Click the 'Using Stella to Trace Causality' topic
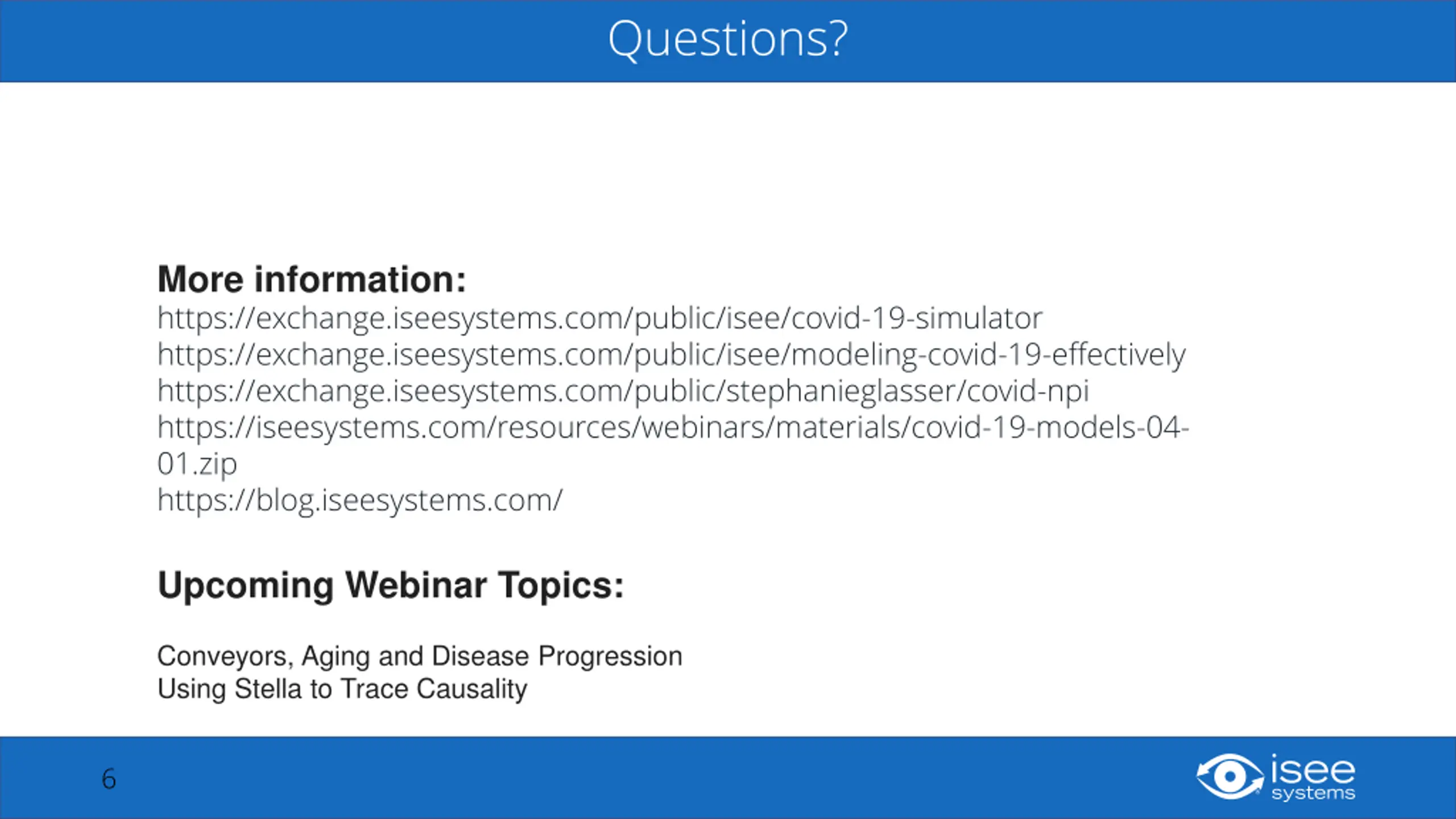The width and height of the screenshot is (1456, 819). click(x=342, y=689)
